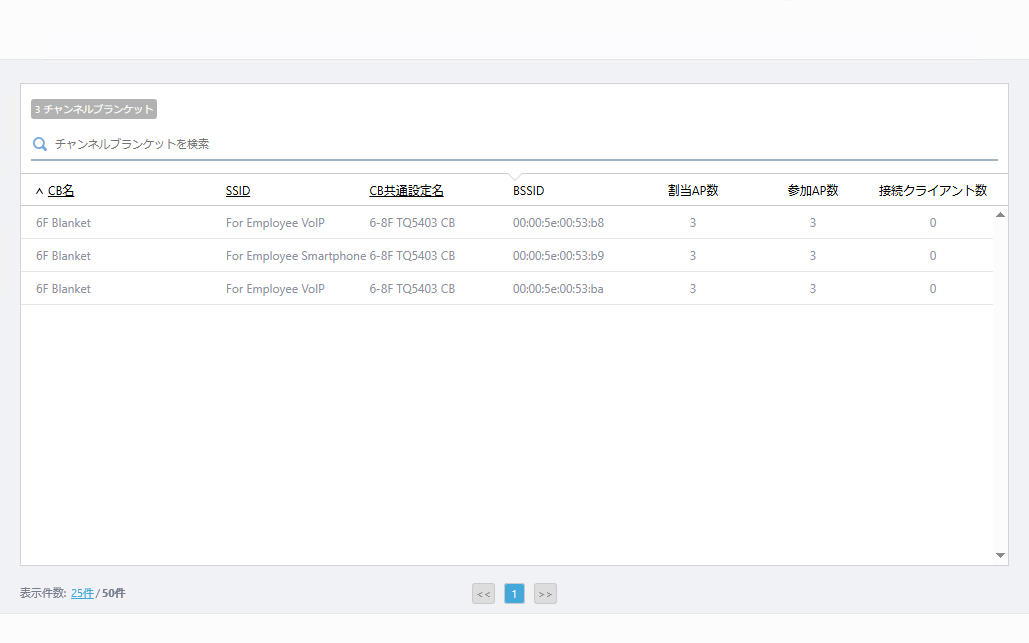The width and height of the screenshot is (1029, 643).
Task: Select the row with BSSID 00:00:5e:00:53:b8
Action: [507, 222]
